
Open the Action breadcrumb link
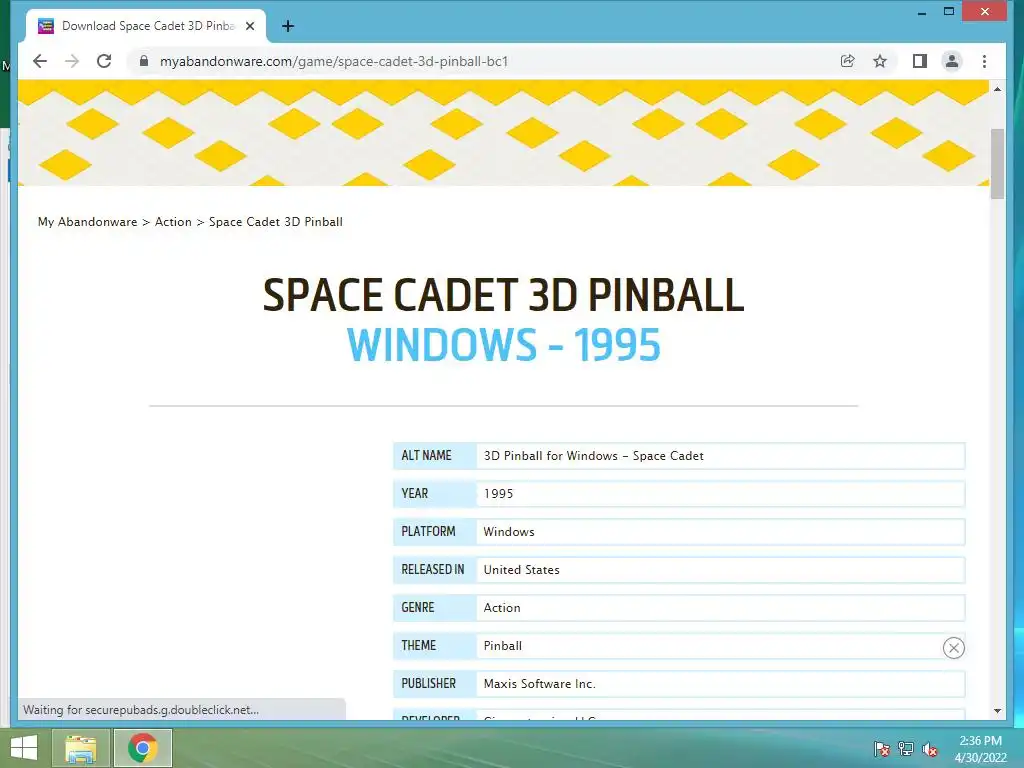click(173, 222)
